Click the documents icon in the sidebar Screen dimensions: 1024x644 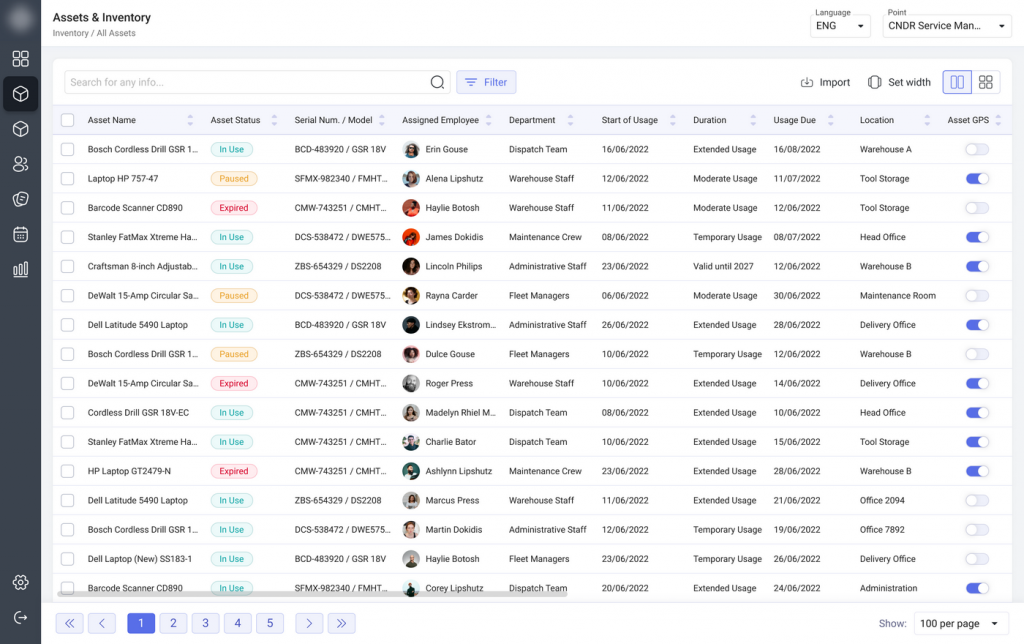(x=20, y=199)
